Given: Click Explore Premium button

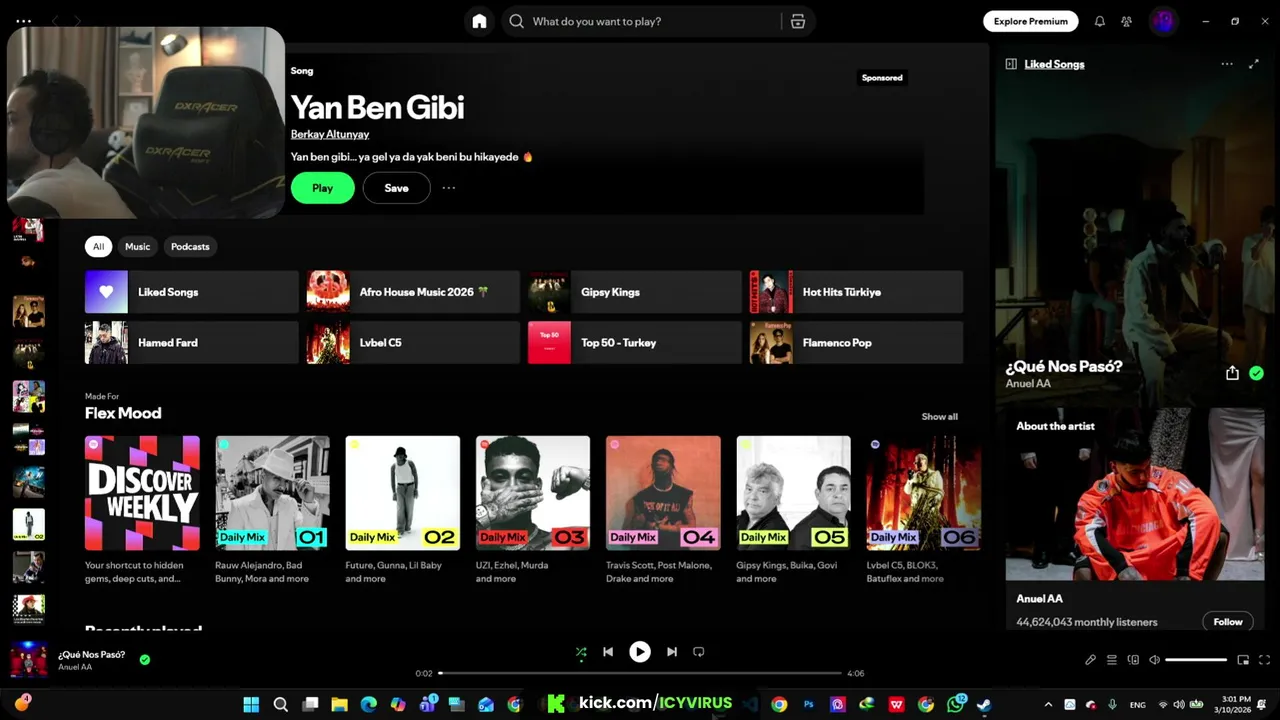Looking at the screenshot, I should coord(1030,21).
